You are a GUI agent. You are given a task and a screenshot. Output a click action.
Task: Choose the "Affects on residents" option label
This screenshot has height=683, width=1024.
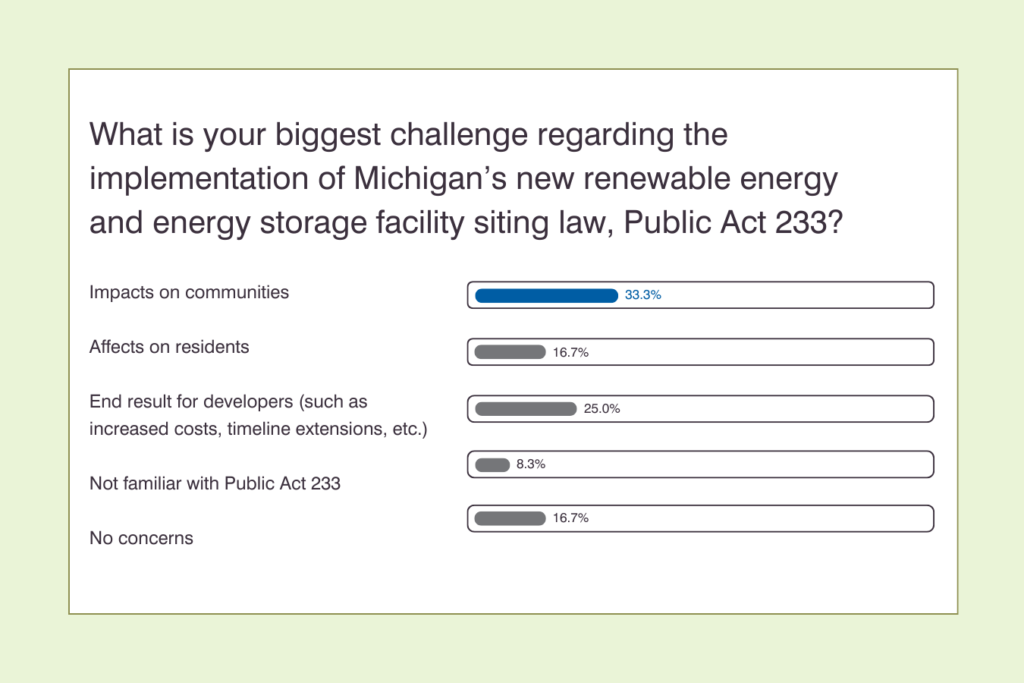pyautogui.click(x=169, y=347)
